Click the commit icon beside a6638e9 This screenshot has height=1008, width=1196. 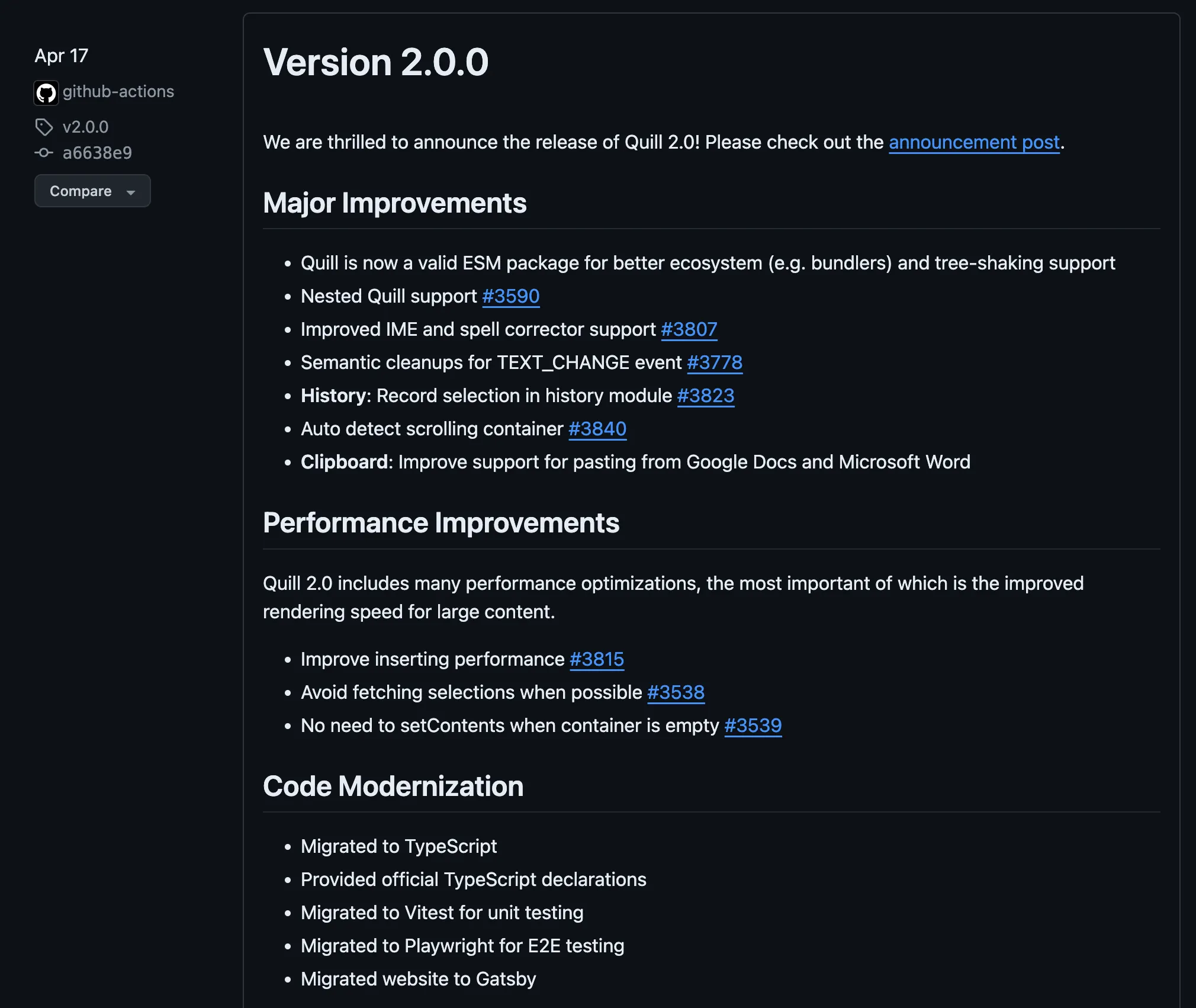pos(44,153)
